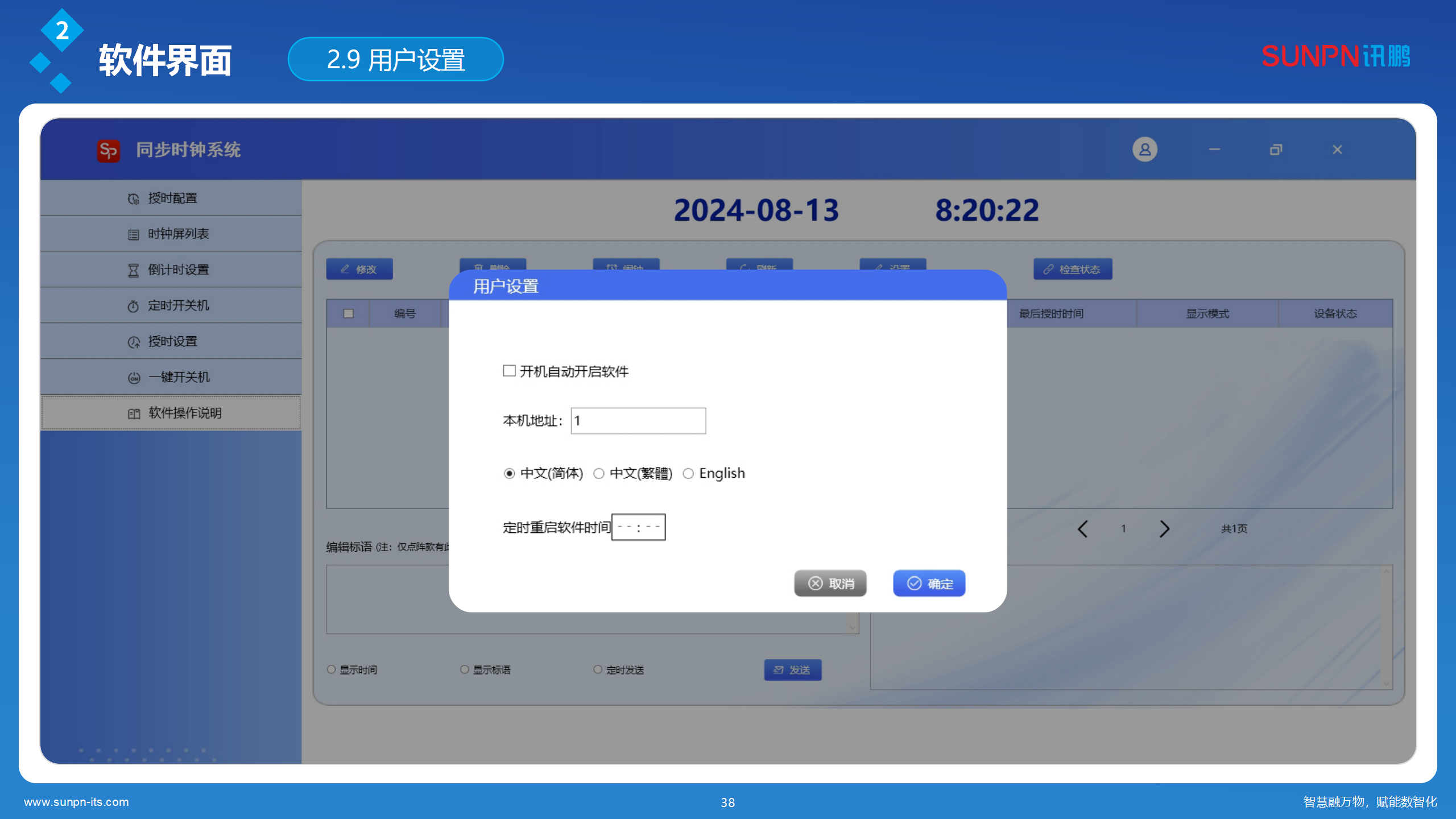Click the 定时开关机 timer icon

pos(133,306)
